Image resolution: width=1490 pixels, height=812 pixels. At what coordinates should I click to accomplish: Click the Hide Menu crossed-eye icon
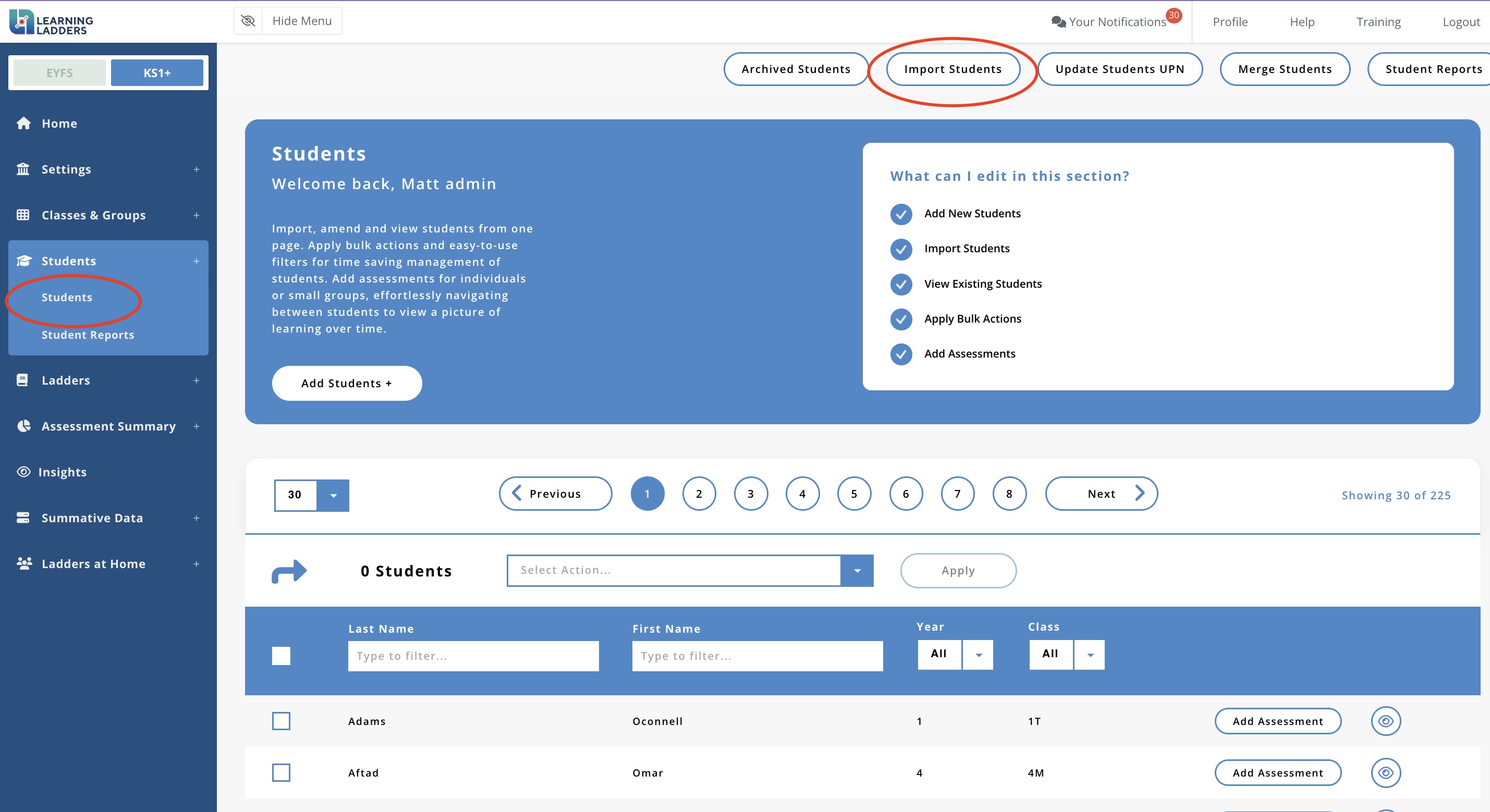tap(248, 21)
